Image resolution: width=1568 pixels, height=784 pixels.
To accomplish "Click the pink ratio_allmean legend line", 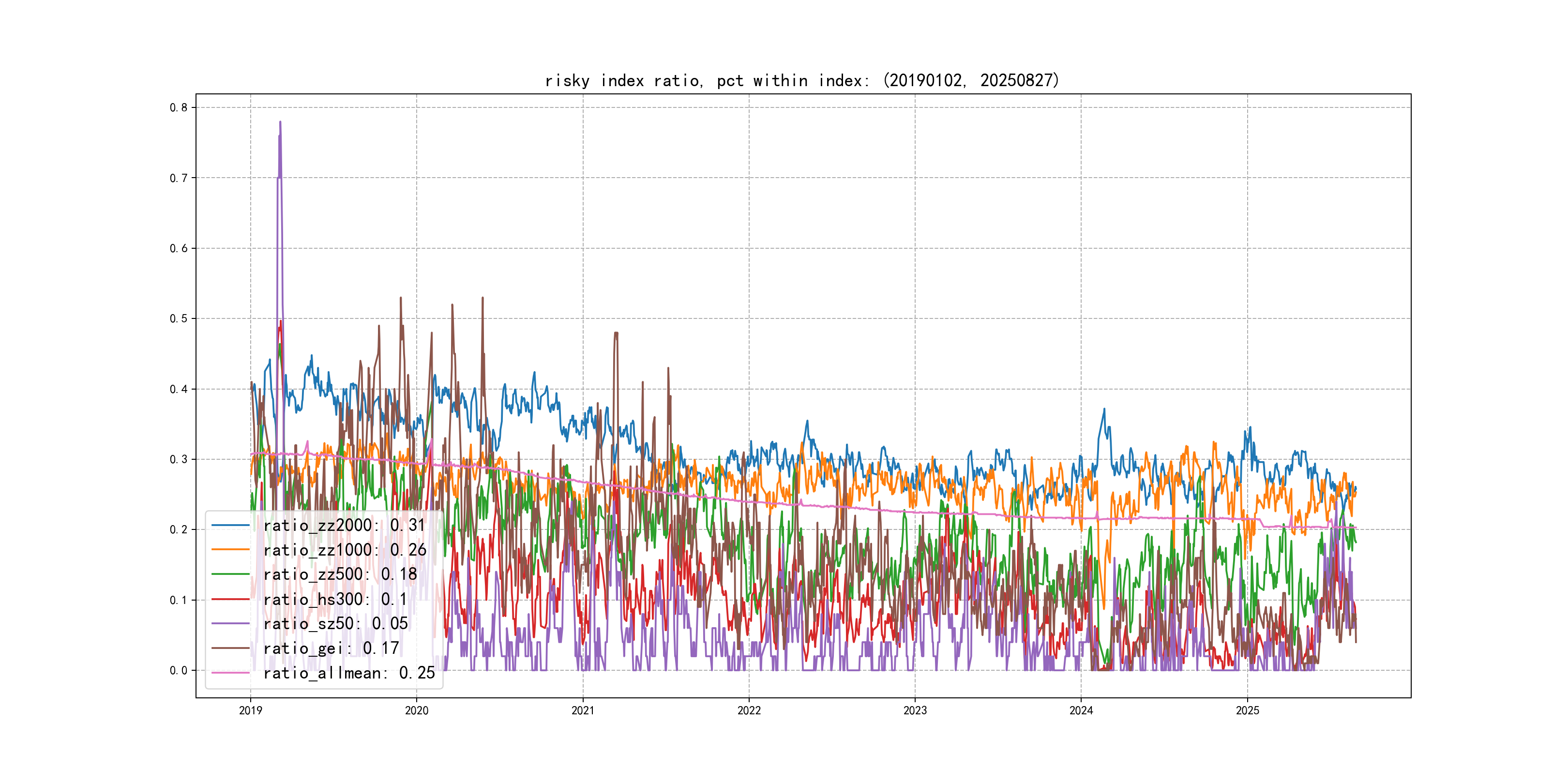I will 230,673.
